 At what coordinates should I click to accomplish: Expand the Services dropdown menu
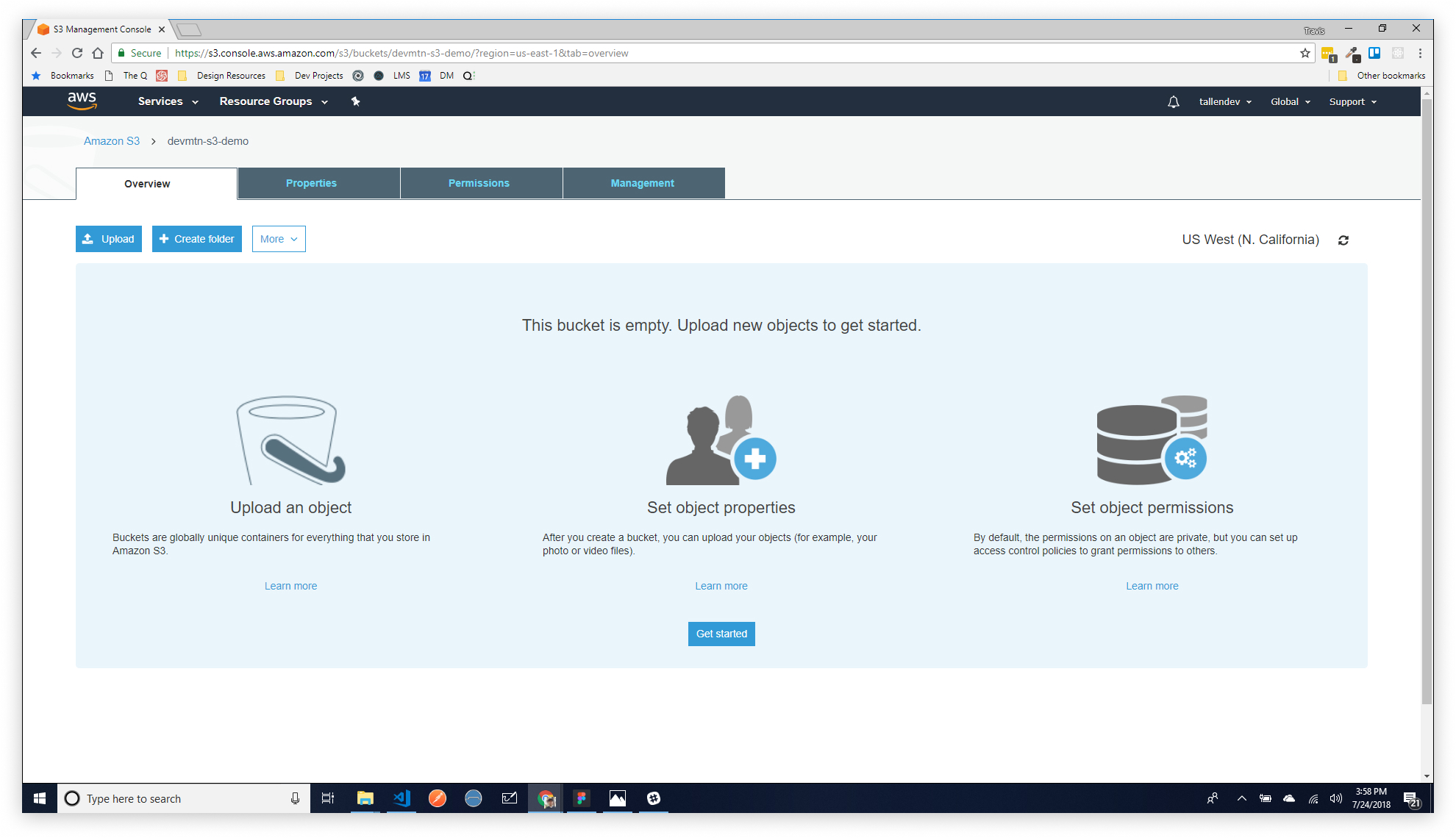[168, 101]
